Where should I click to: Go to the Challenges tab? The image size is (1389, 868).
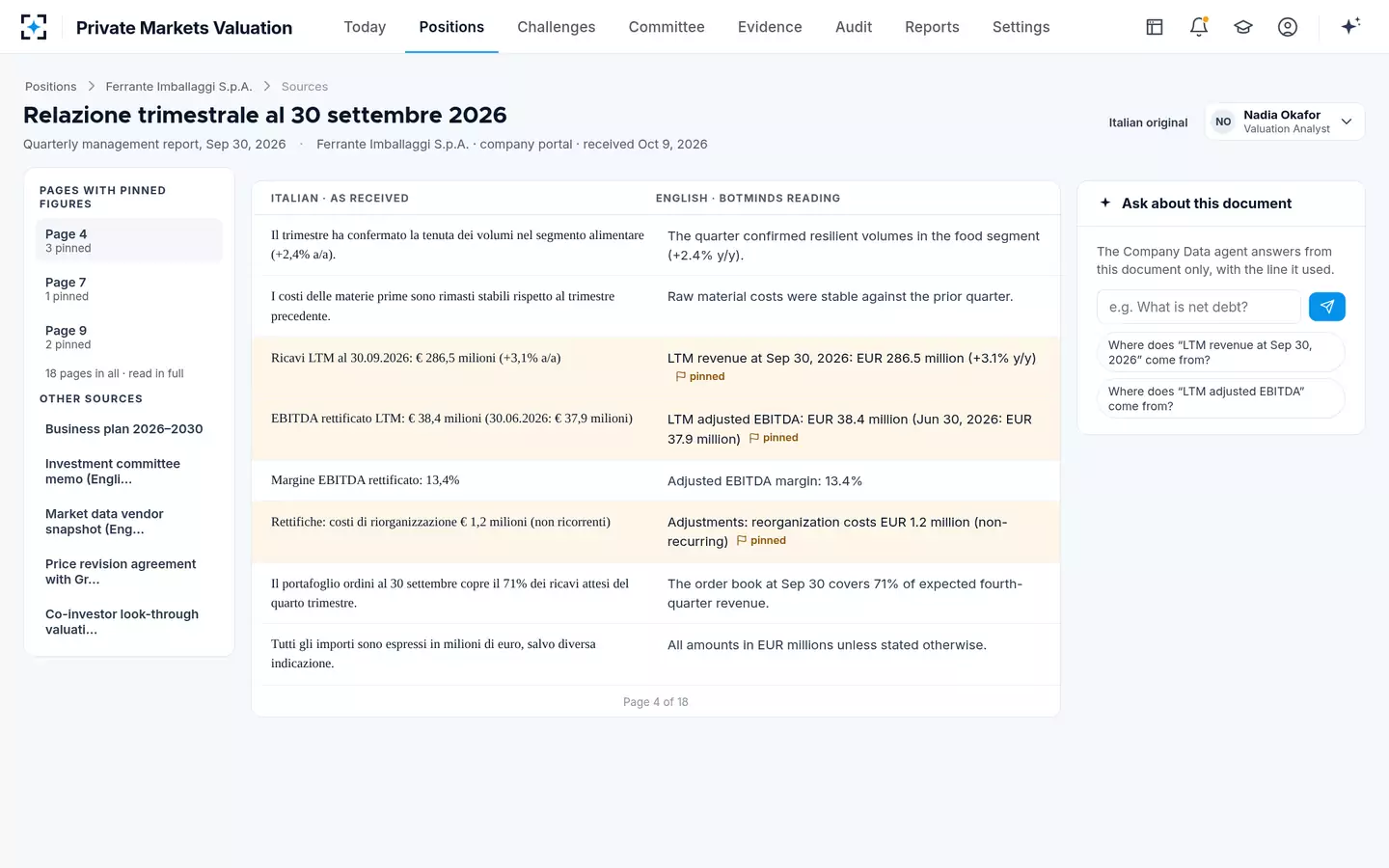point(557,27)
